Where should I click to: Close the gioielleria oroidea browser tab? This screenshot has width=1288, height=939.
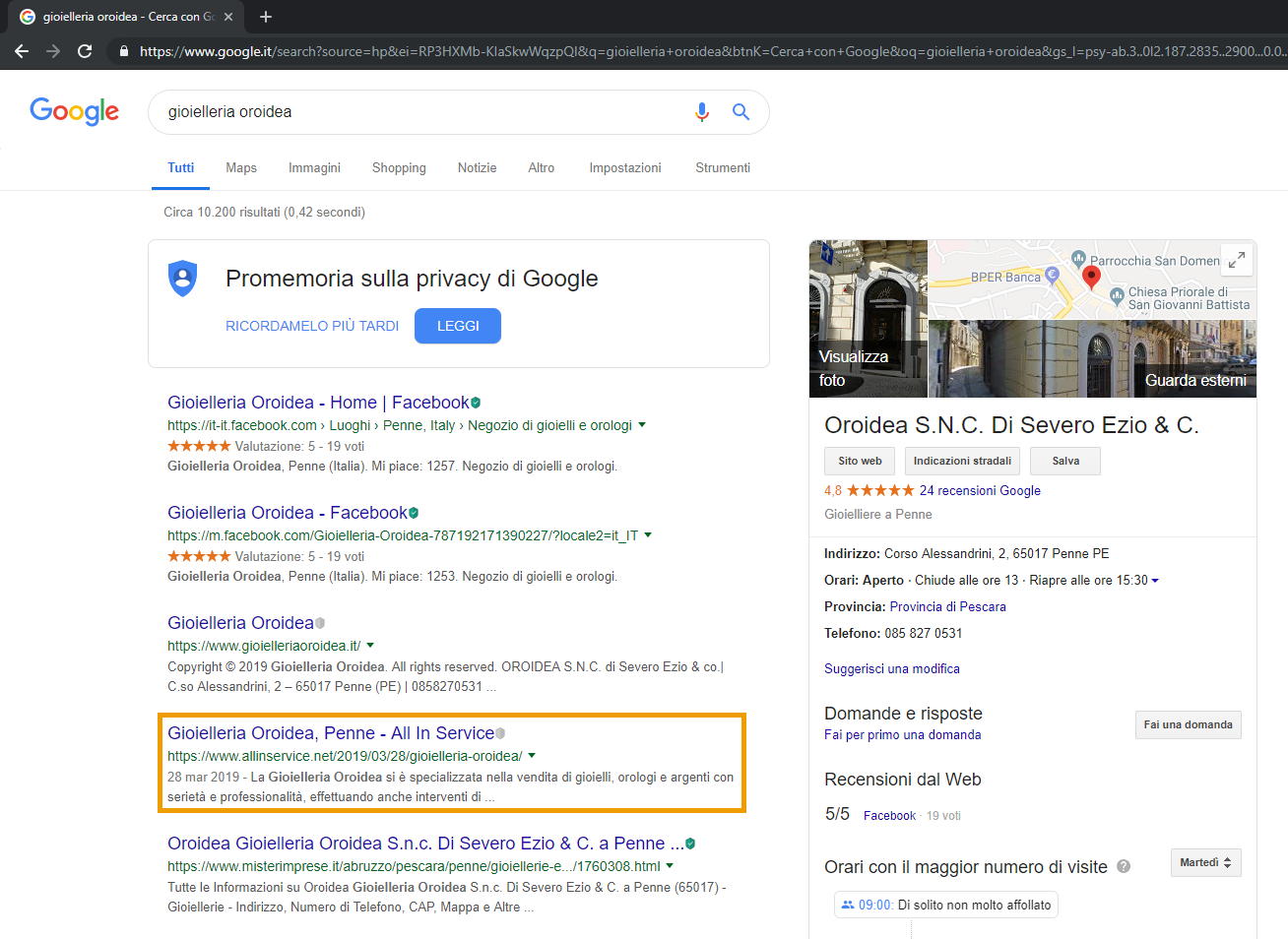coord(228,17)
